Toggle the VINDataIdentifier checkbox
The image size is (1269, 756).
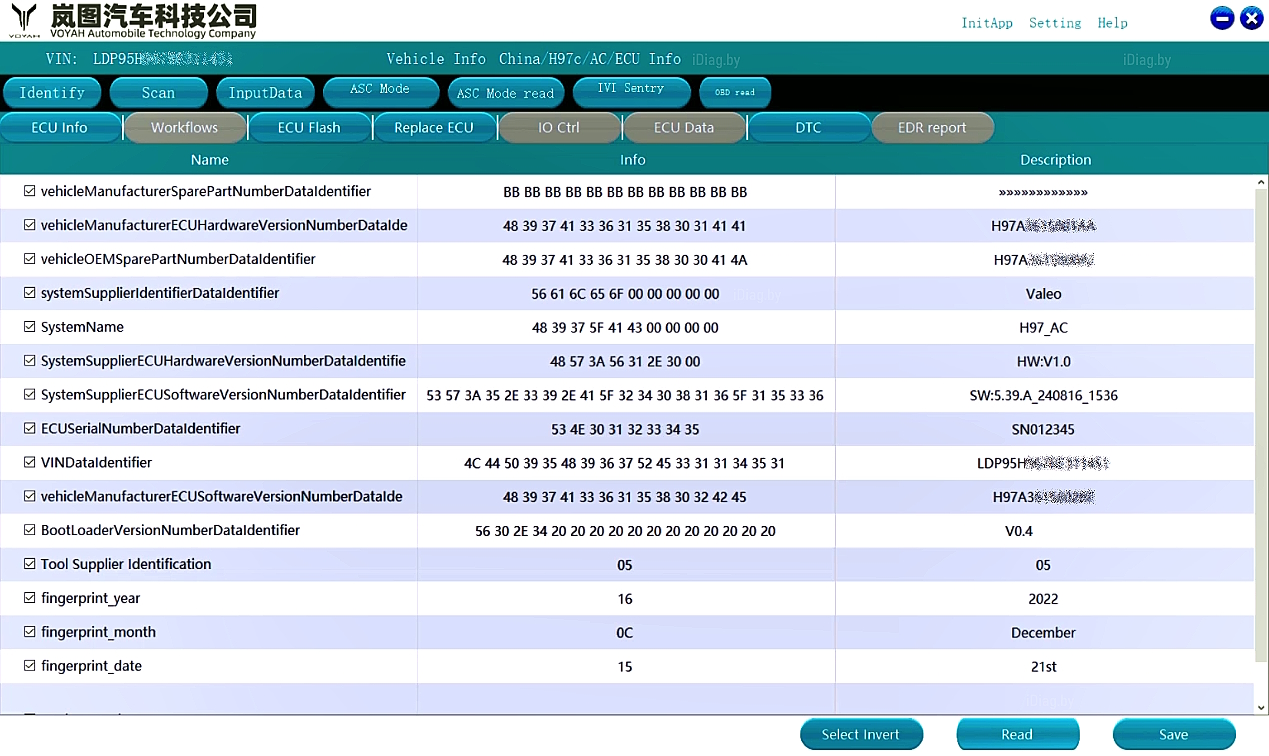pyautogui.click(x=29, y=462)
